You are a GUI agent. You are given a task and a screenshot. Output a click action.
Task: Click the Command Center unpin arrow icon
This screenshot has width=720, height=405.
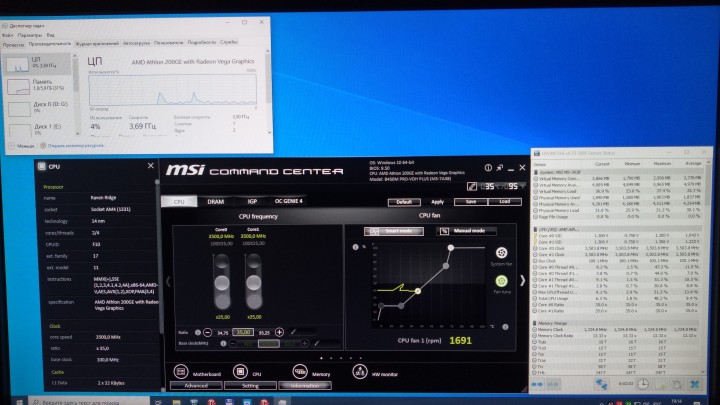[500, 168]
